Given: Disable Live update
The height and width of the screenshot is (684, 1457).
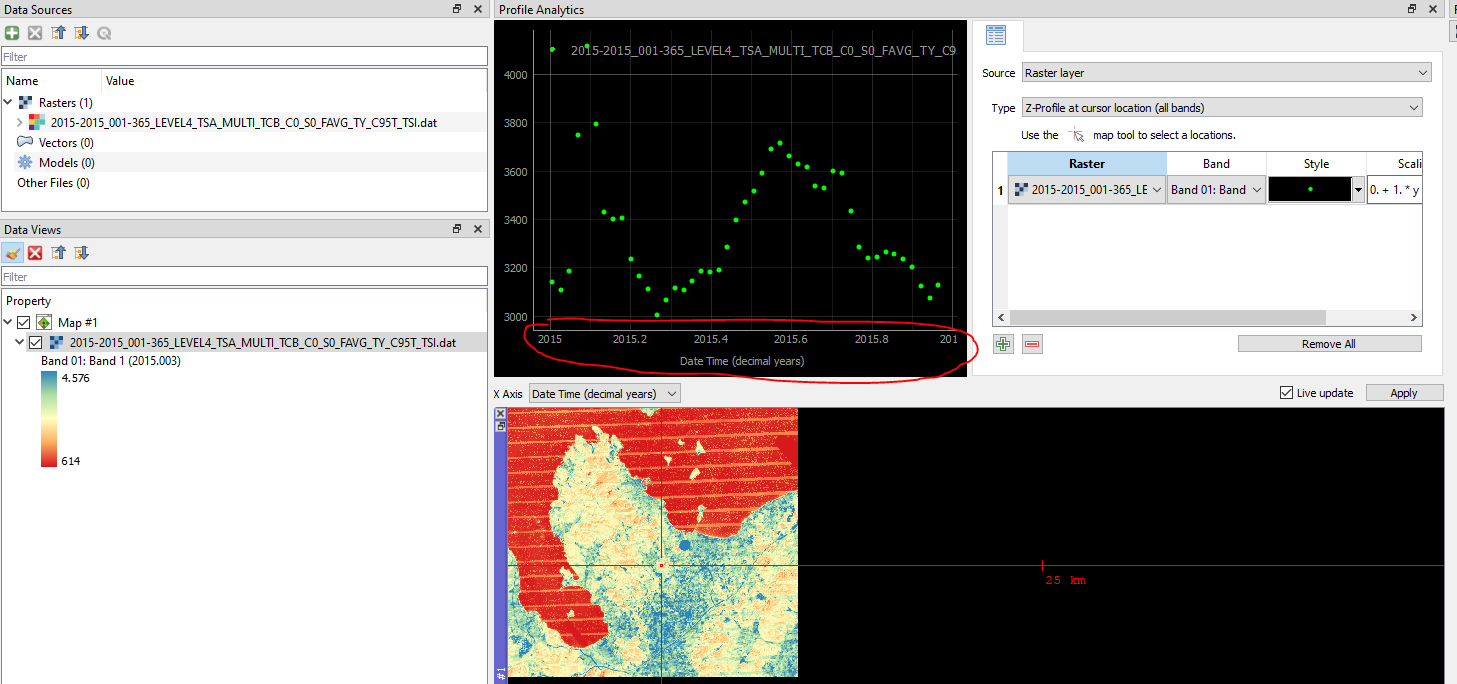Looking at the screenshot, I should tap(1287, 392).
